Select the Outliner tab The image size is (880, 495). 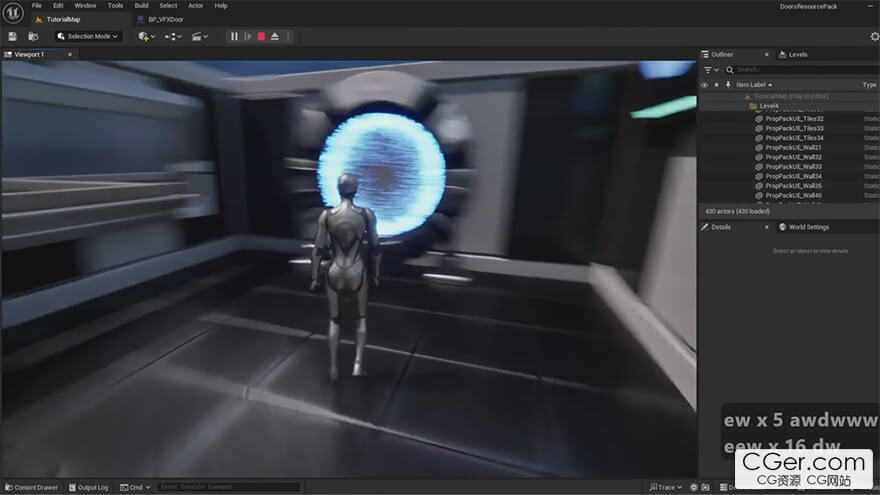pyautogui.click(x=722, y=54)
